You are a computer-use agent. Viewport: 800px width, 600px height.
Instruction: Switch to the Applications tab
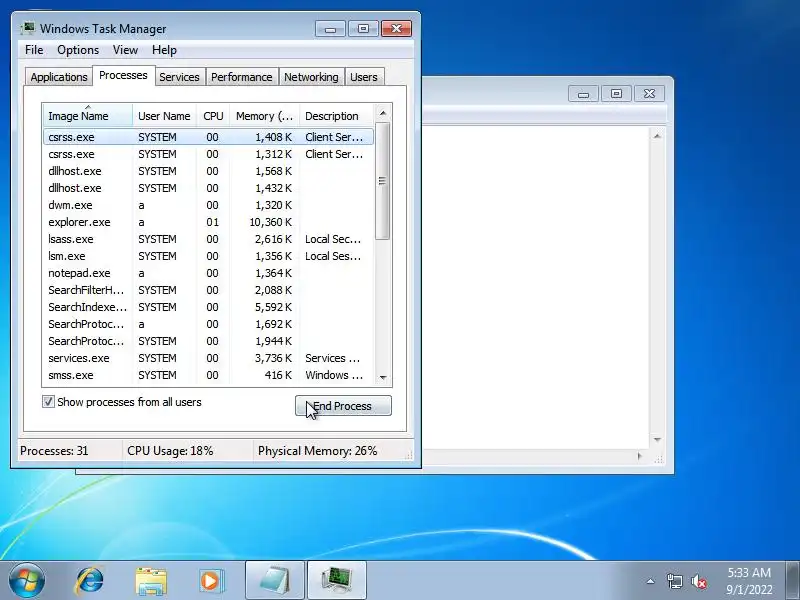pos(59,77)
